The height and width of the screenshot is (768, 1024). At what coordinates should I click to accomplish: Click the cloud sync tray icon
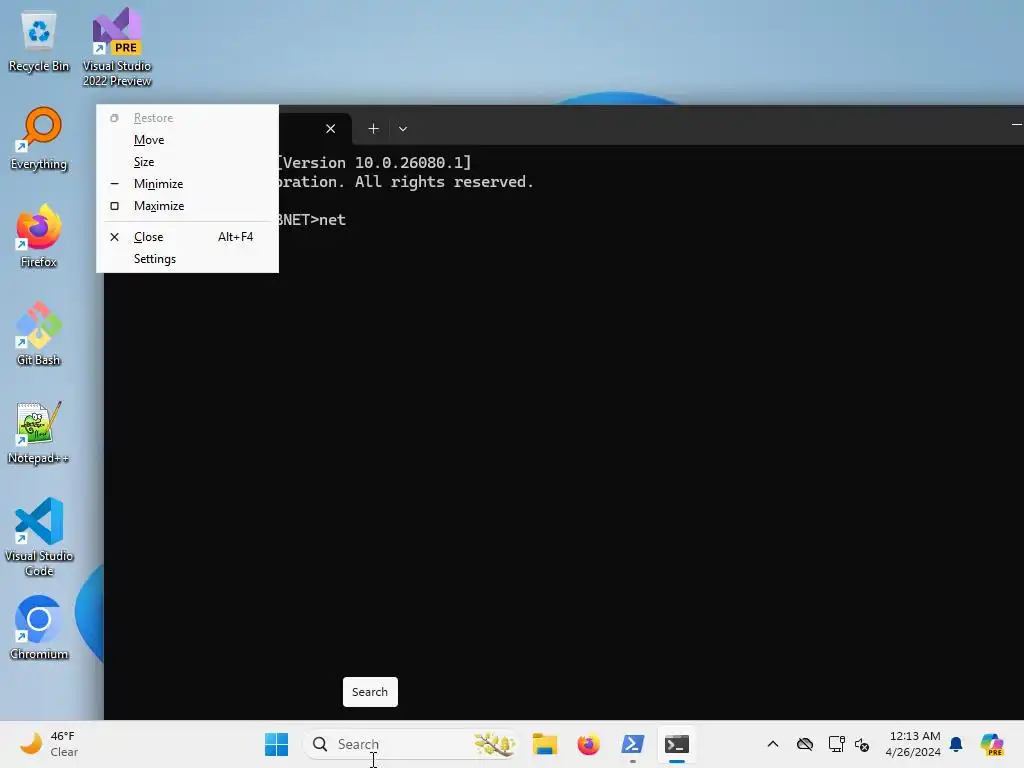coord(805,744)
